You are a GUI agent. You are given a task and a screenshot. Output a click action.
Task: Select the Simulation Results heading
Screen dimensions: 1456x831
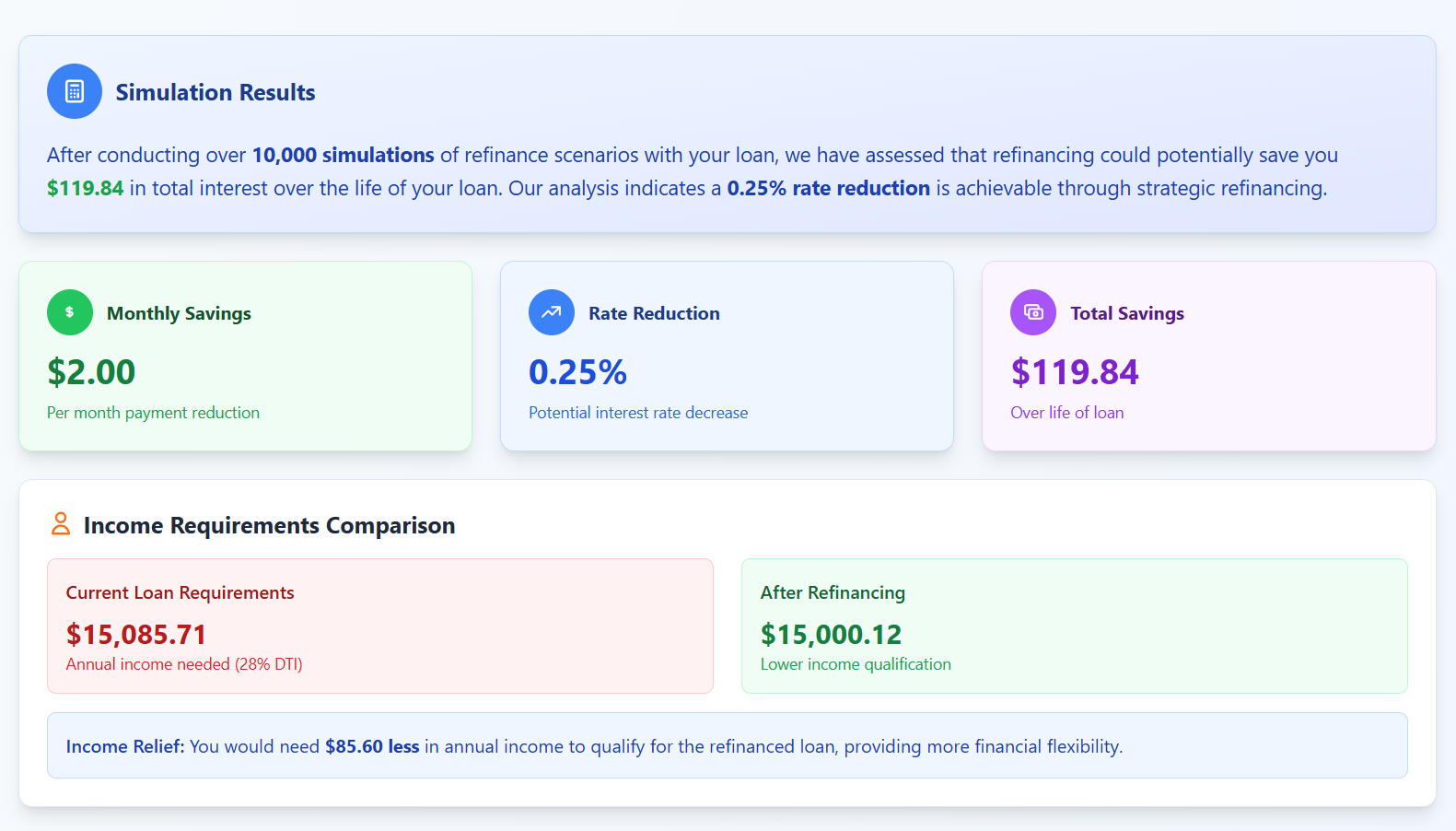[215, 92]
